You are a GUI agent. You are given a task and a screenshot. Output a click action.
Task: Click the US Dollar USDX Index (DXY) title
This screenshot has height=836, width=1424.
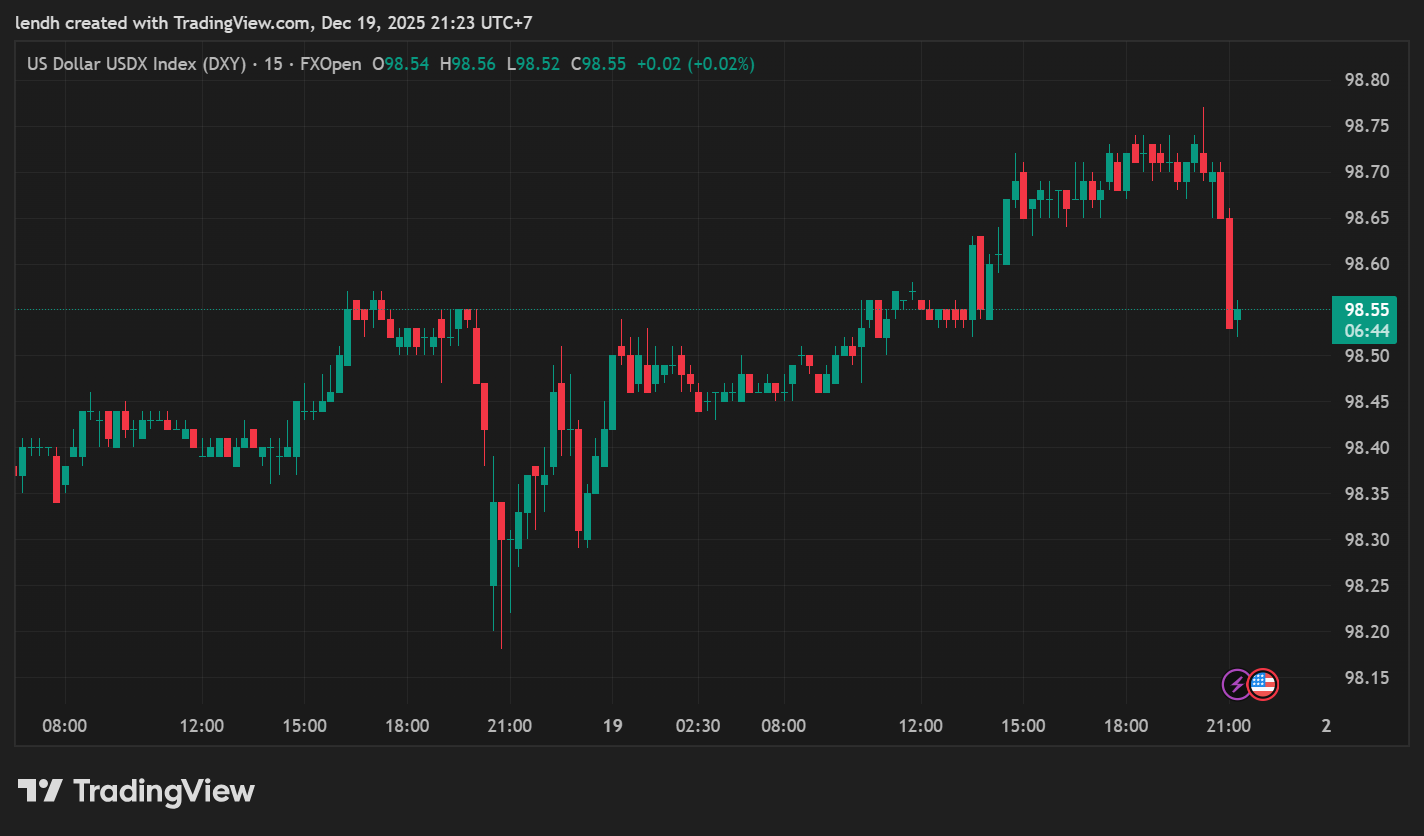point(136,64)
